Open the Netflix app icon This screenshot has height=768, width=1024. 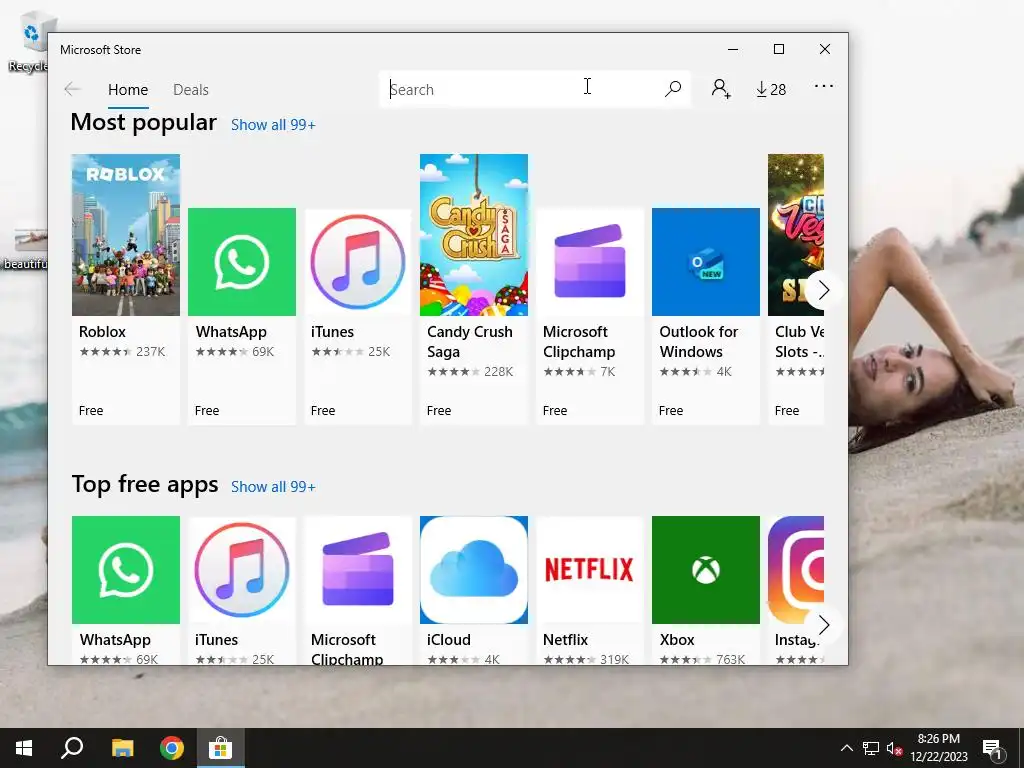pos(590,569)
